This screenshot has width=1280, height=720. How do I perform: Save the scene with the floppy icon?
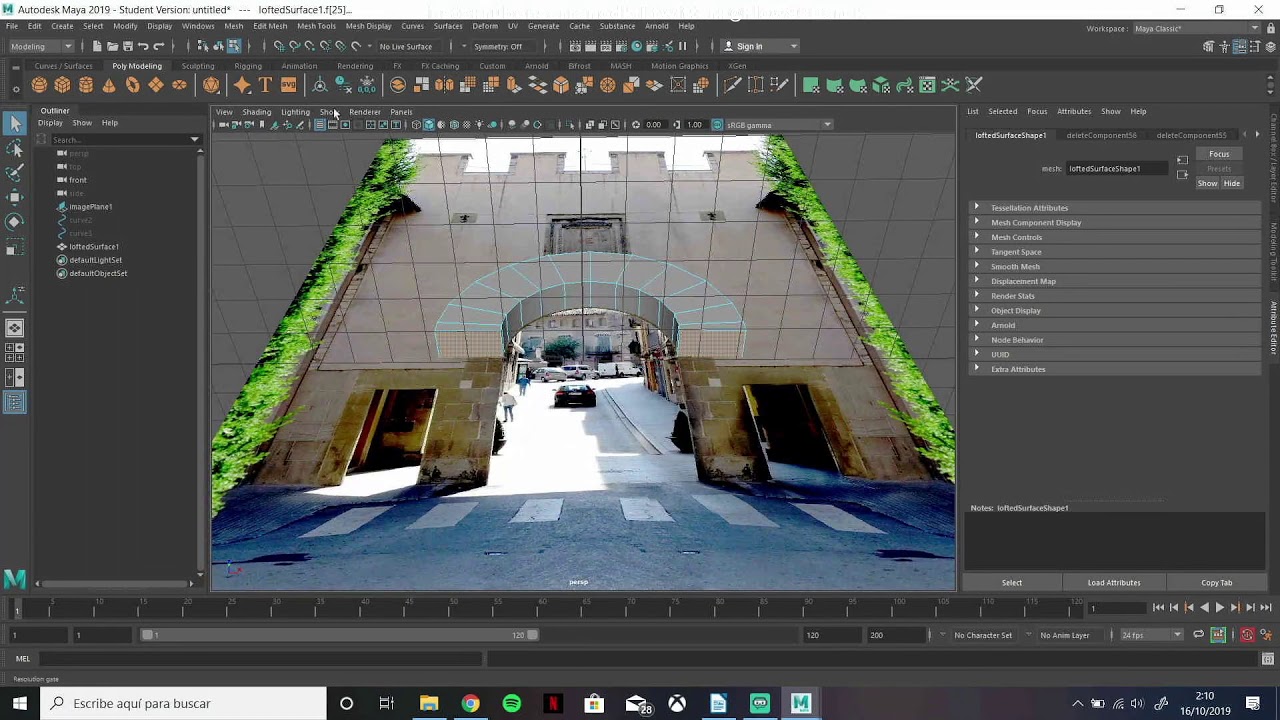pyautogui.click(x=128, y=46)
